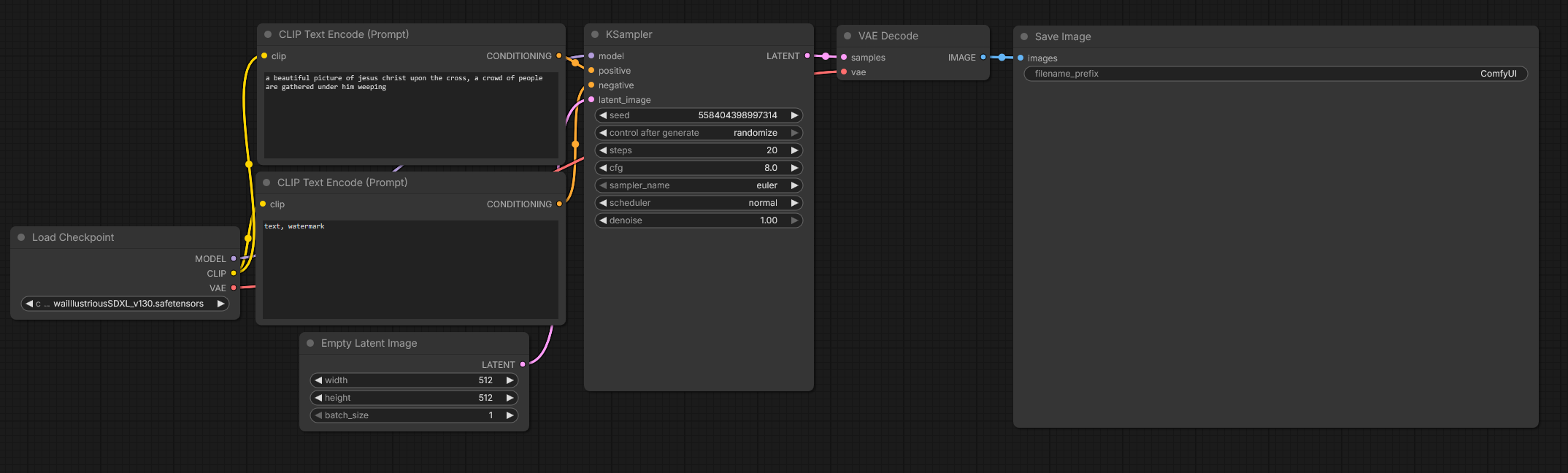Increase width with the right arrow

click(510, 380)
